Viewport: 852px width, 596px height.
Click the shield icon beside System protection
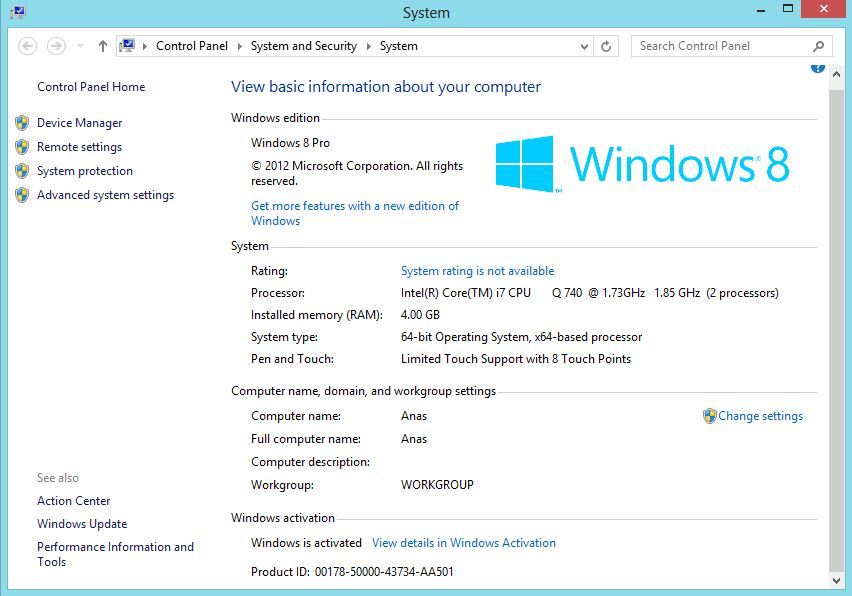(x=22, y=171)
